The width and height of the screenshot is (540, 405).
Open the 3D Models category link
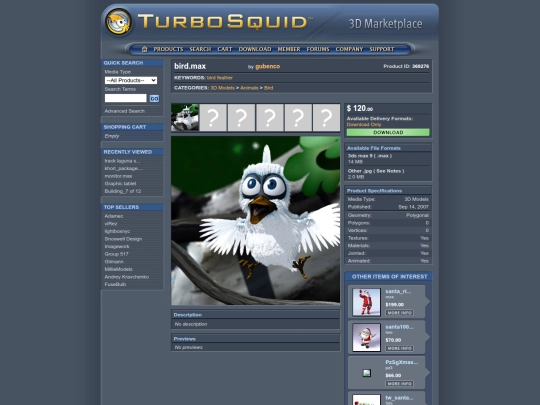222,88
